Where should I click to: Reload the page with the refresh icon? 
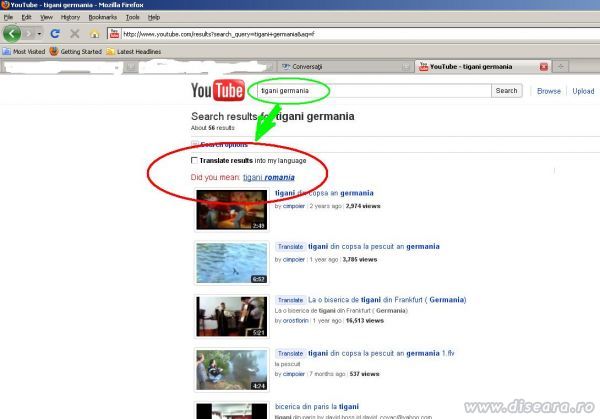[x=55, y=34]
